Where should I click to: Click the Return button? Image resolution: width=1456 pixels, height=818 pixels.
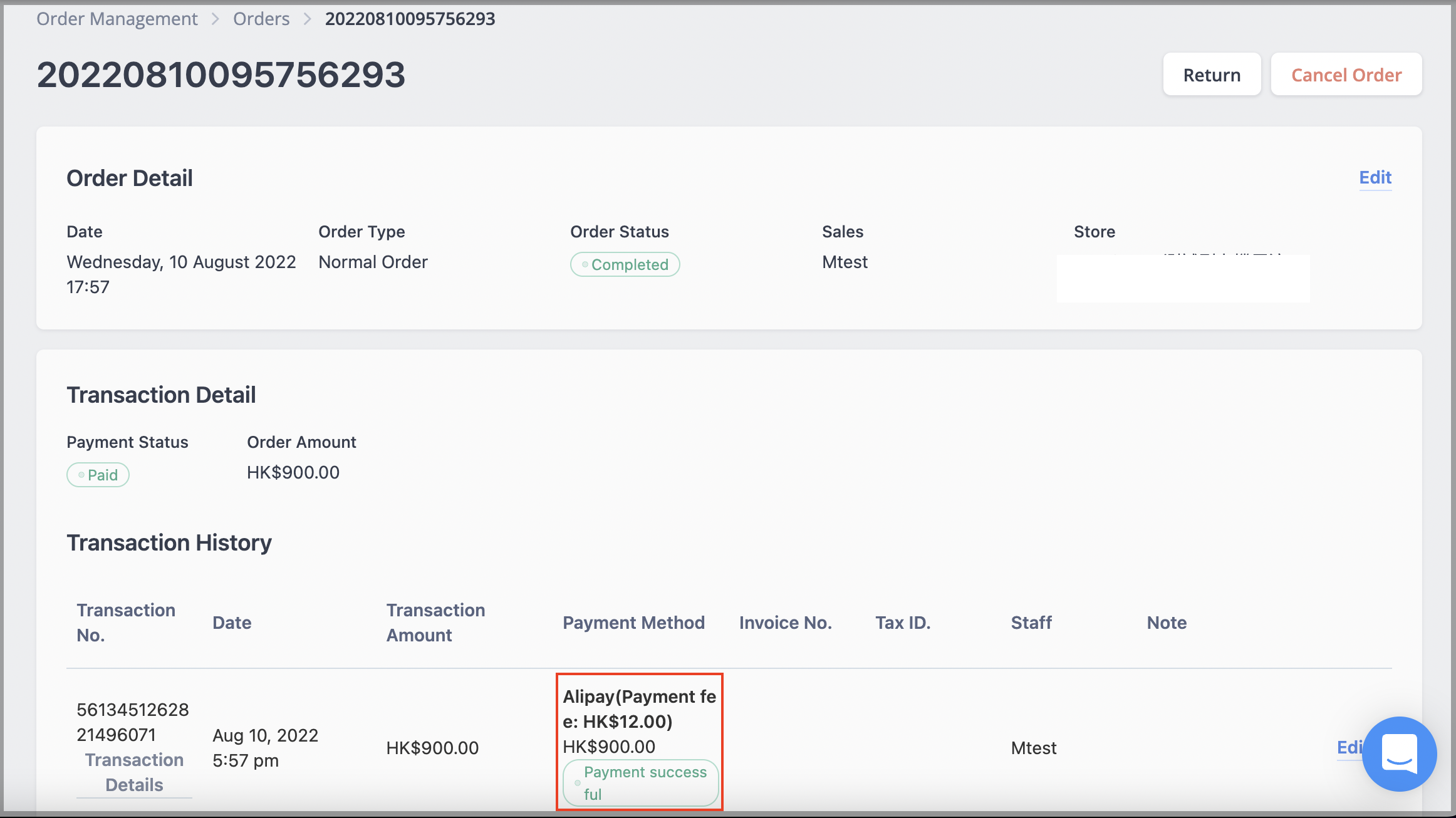click(1212, 75)
